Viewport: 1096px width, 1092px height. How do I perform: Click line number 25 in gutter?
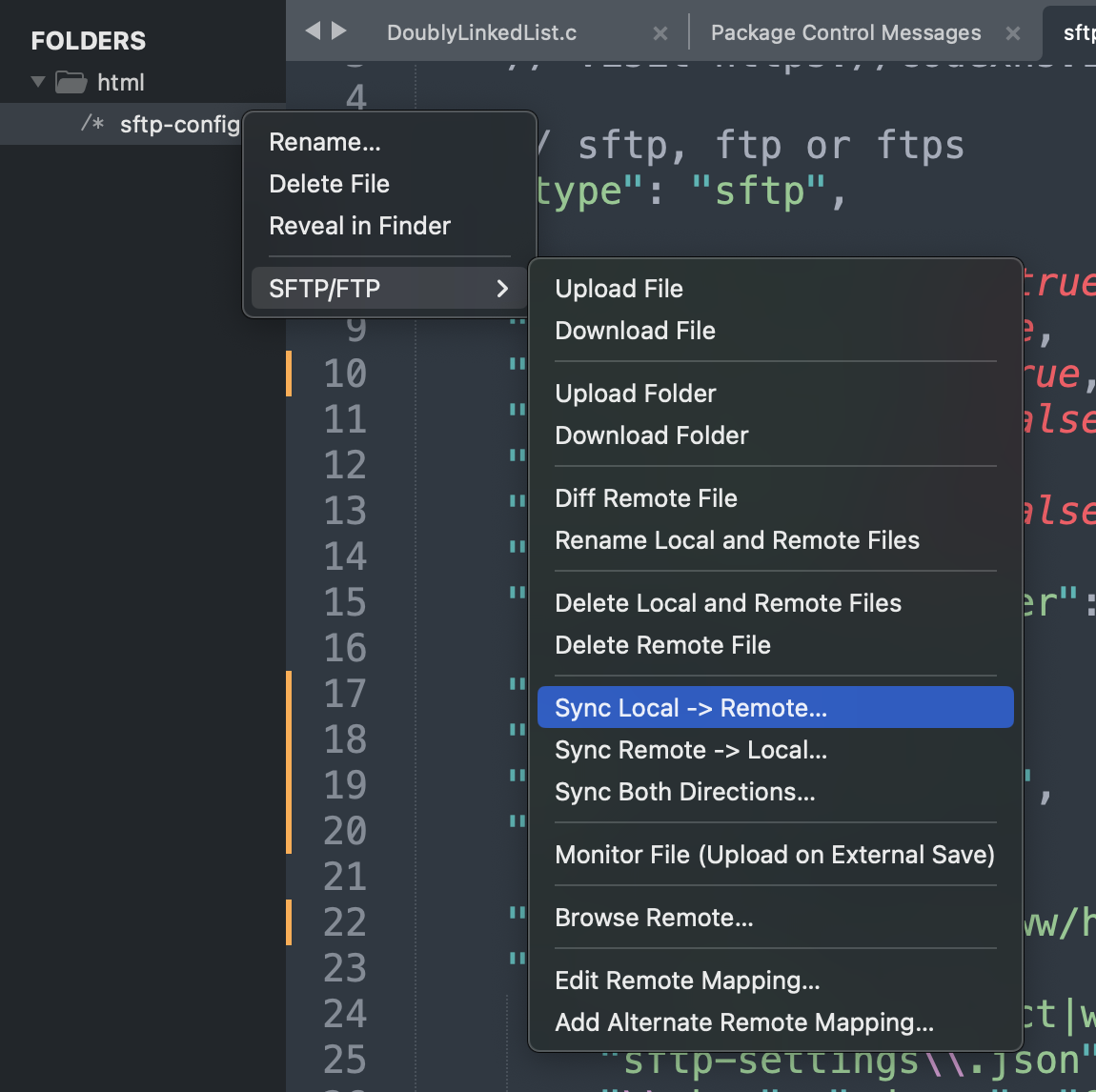(x=345, y=1059)
